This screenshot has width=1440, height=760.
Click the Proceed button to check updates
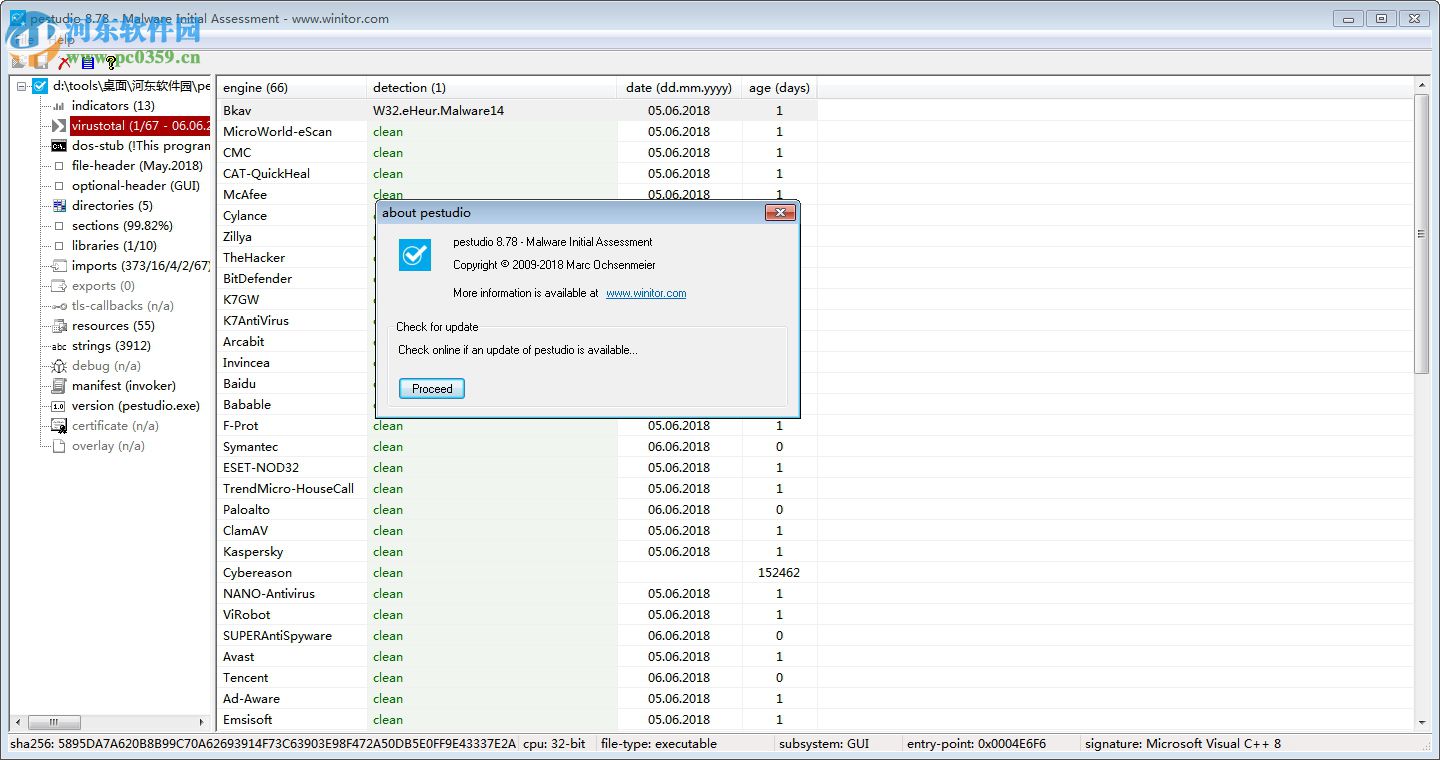432,389
